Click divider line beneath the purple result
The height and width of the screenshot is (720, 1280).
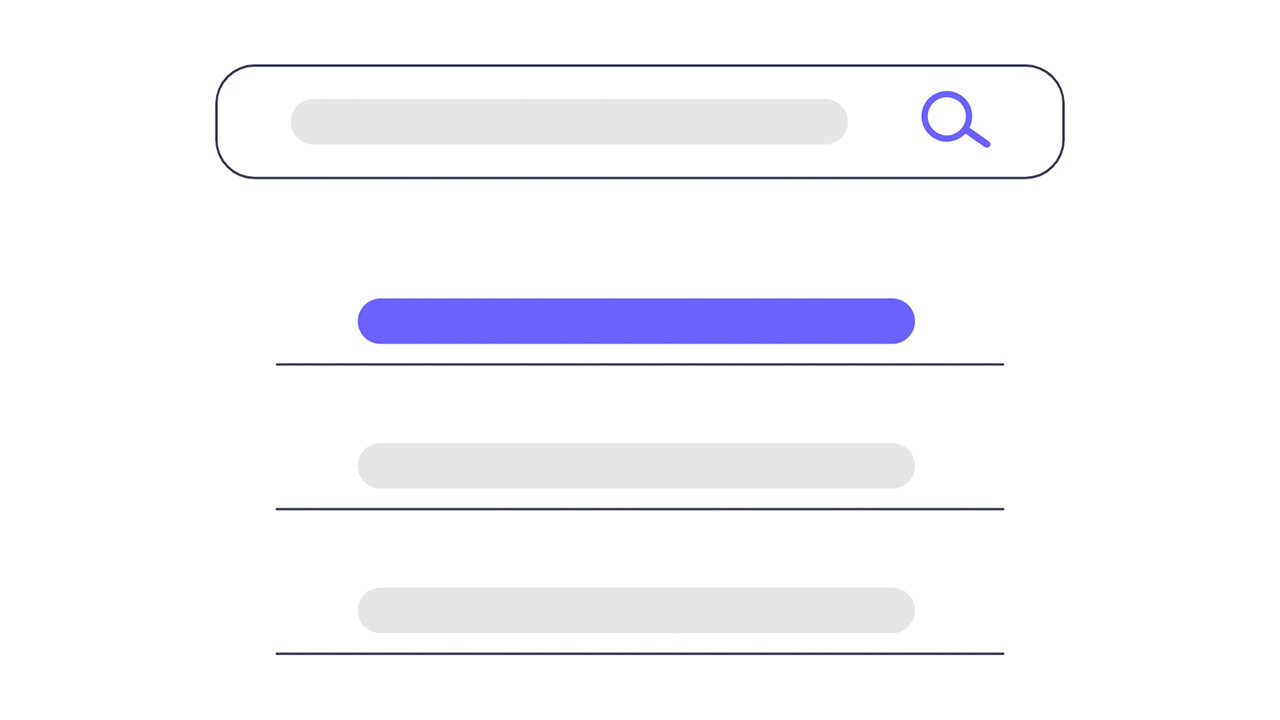(640, 365)
